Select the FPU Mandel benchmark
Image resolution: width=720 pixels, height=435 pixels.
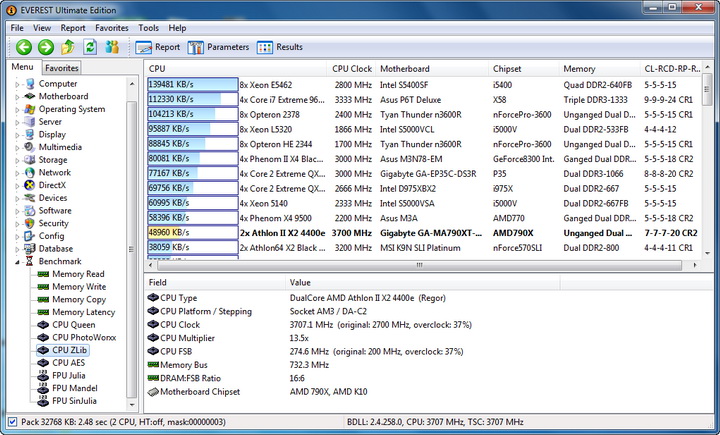tap(75, 388)
